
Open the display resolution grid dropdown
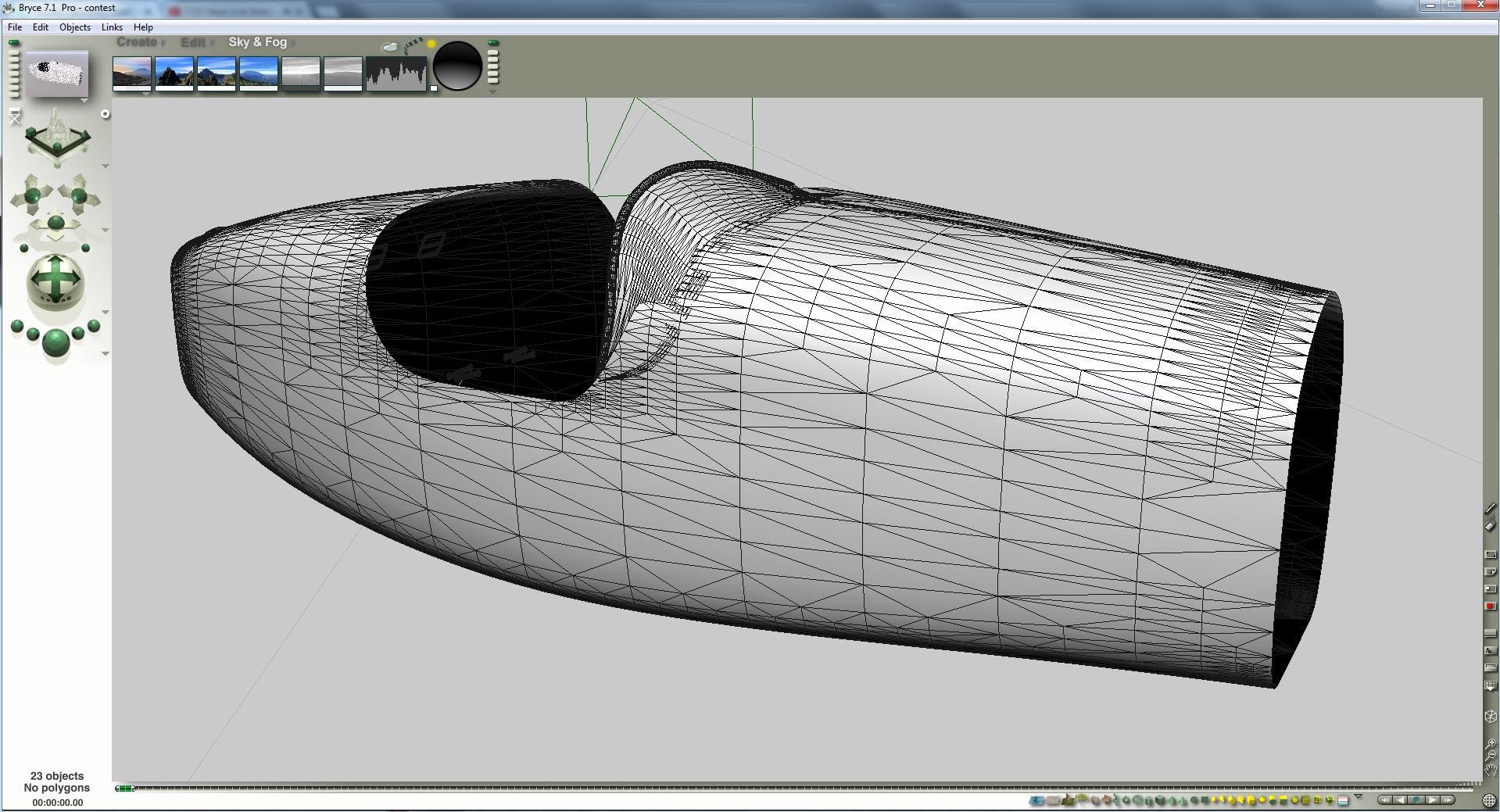tap(1490, 686)
